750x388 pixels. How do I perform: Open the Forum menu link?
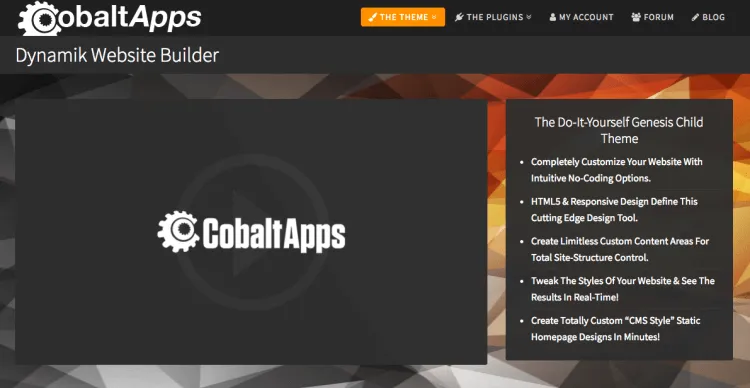point(652,17)
